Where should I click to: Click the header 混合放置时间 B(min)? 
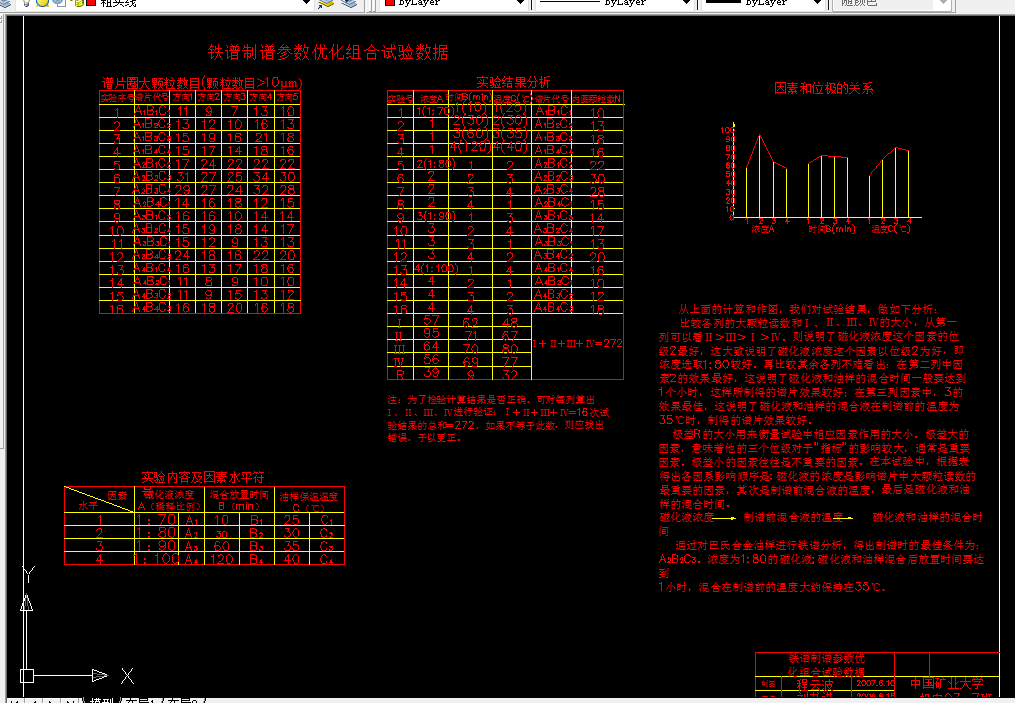(239, 500)
